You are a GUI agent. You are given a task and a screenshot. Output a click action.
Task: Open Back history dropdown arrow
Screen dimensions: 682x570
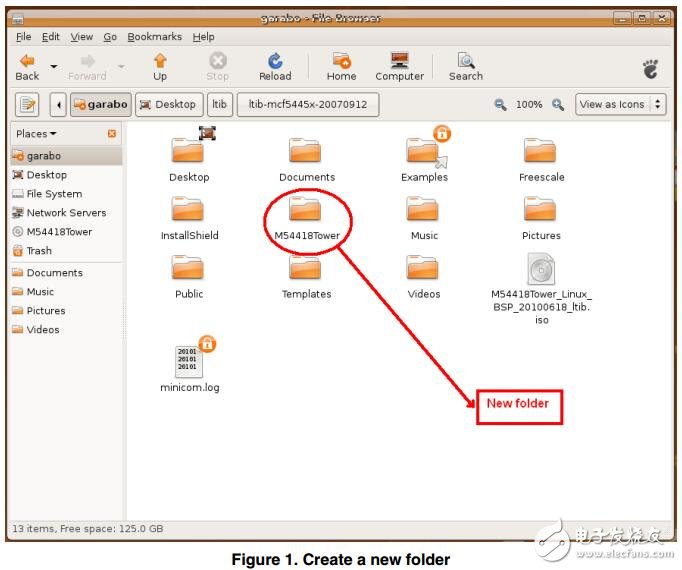[x=54, y=67]
